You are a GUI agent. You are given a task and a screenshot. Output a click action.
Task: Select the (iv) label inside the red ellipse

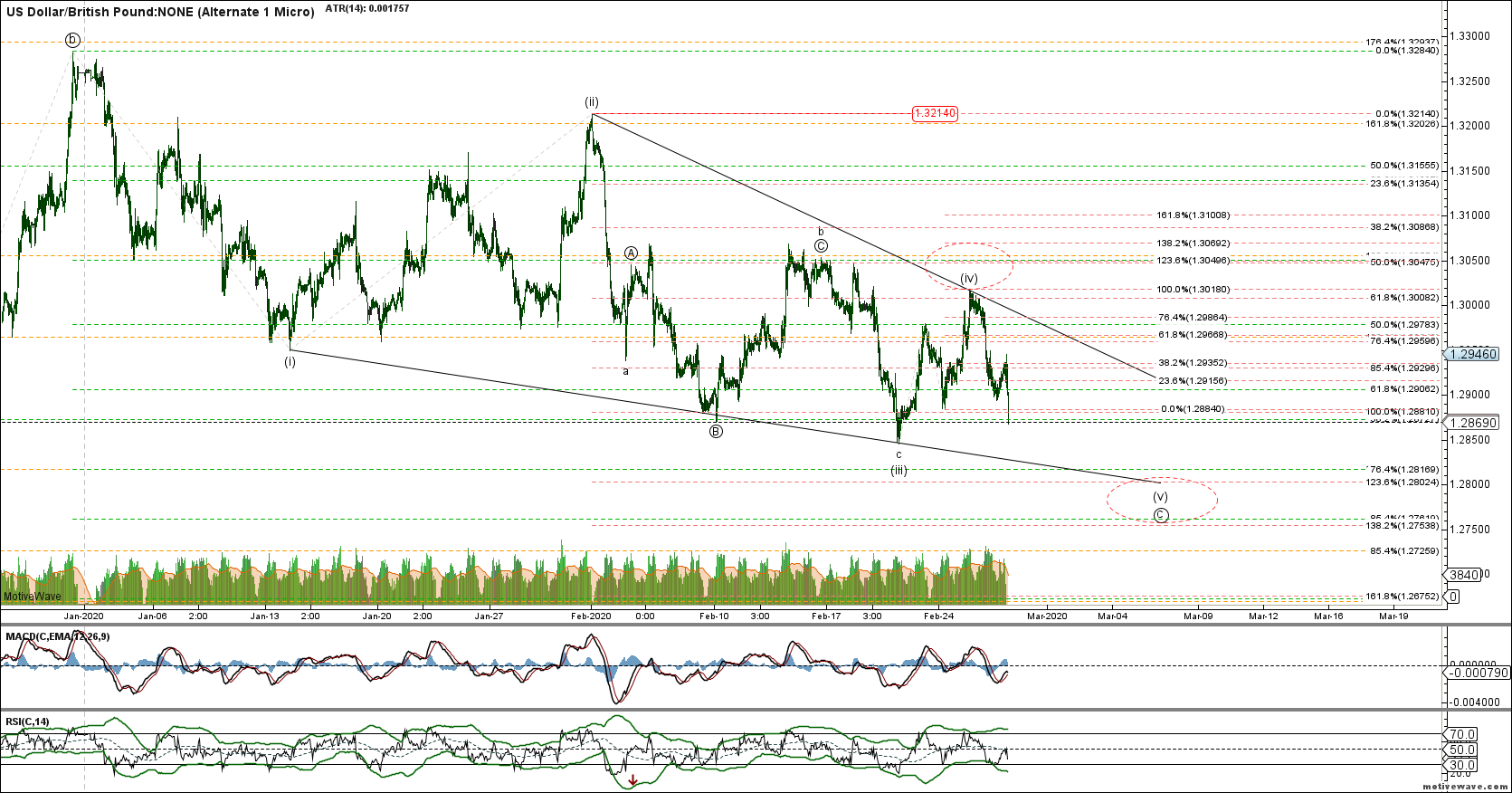pos(969,279)
